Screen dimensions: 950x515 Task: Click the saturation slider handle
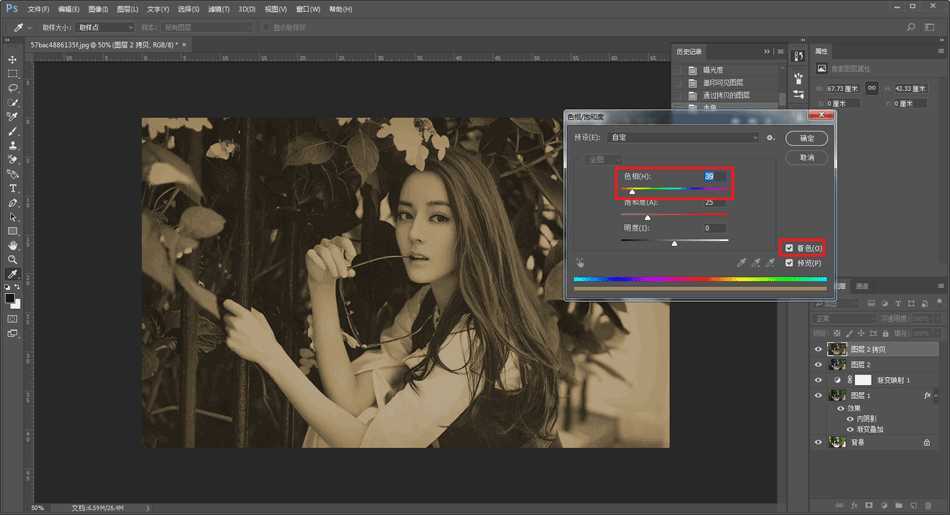tap(647, 217)
